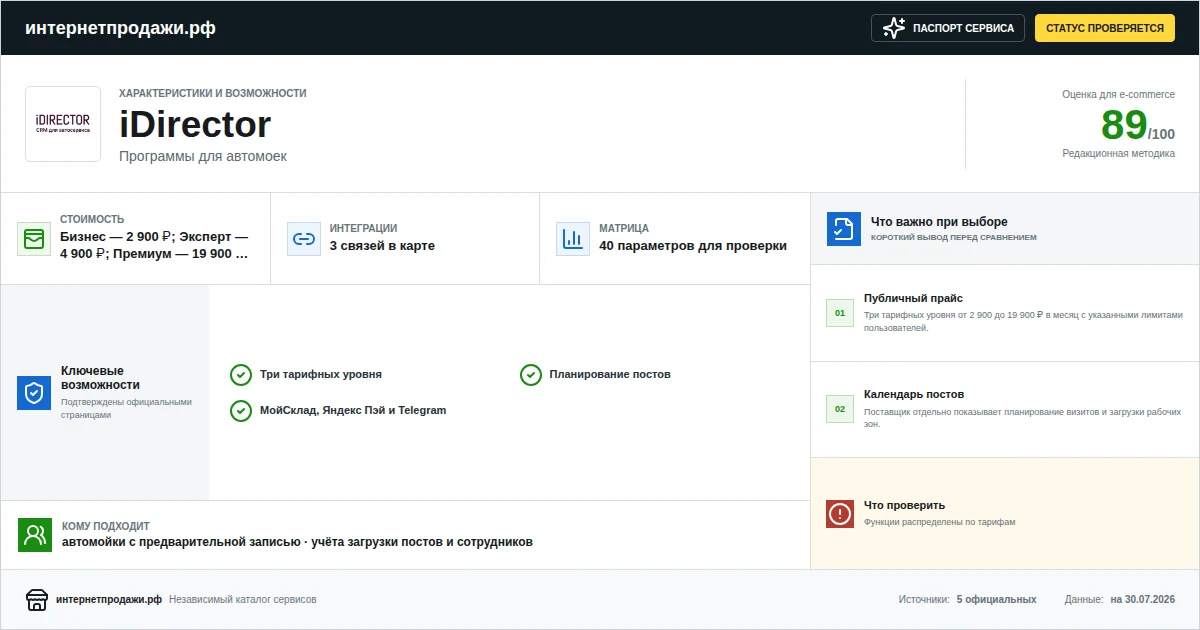
Task: Click the Характеристики и возможности label
Action: coord(213,93)
